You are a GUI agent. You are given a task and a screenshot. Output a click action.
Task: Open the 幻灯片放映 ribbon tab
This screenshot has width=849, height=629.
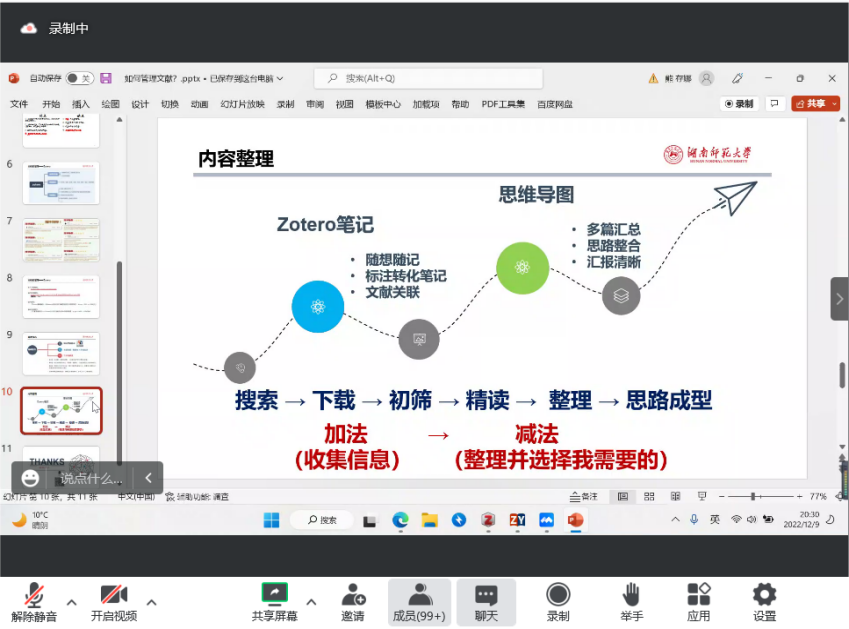242,104
